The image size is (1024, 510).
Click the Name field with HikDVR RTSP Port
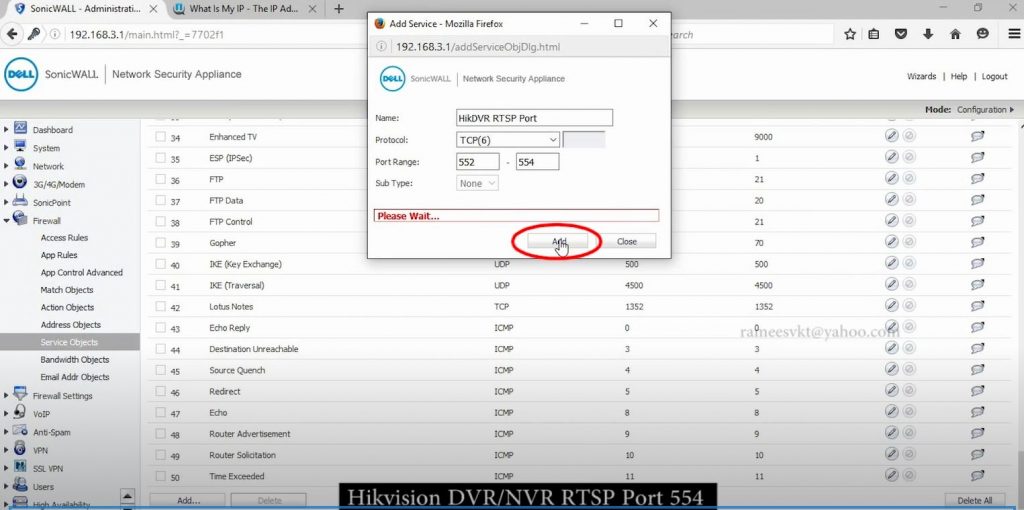coord(534,118)
